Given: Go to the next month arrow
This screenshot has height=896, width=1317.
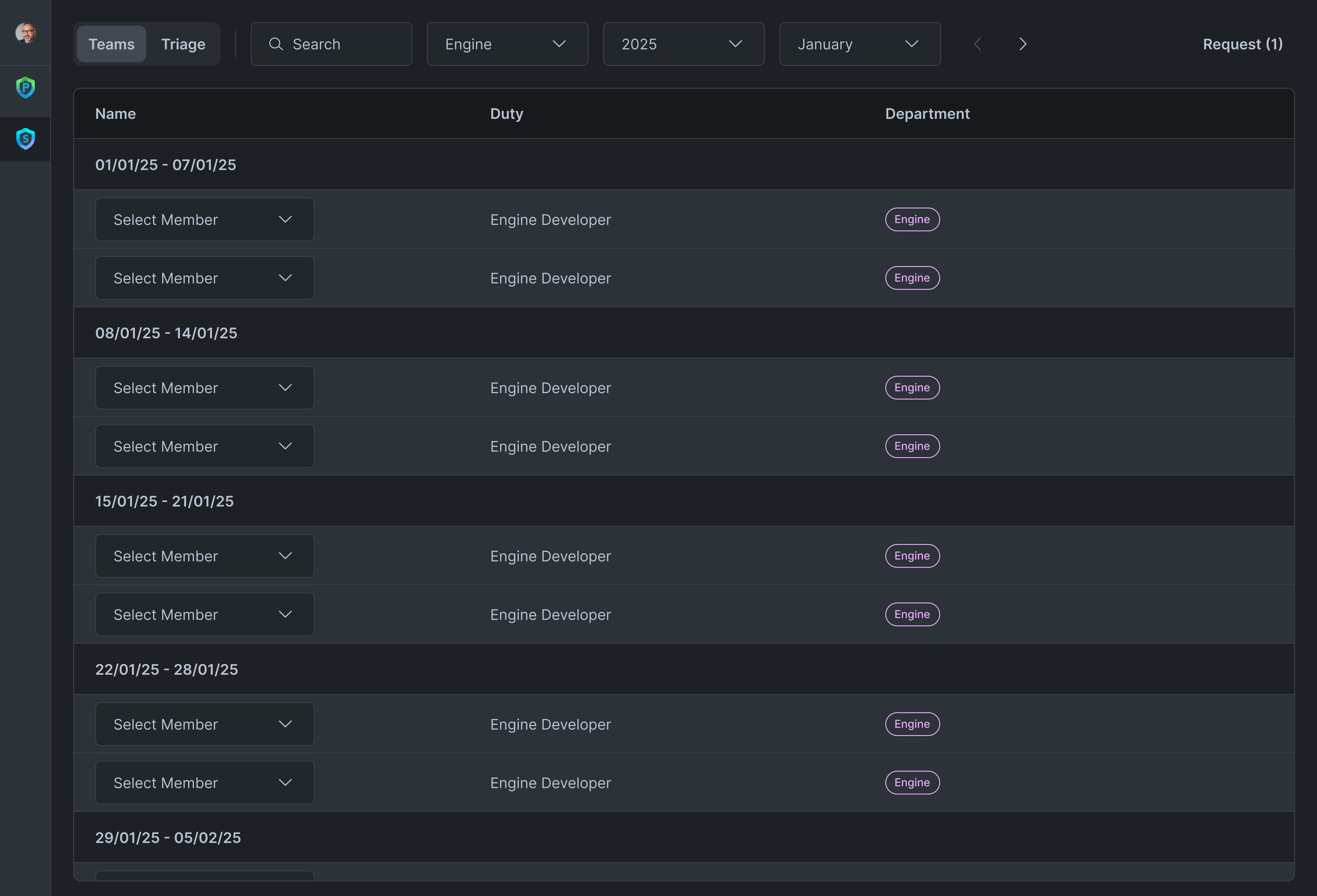Looking at the screenshot, I should click(x=1023, y=44).
